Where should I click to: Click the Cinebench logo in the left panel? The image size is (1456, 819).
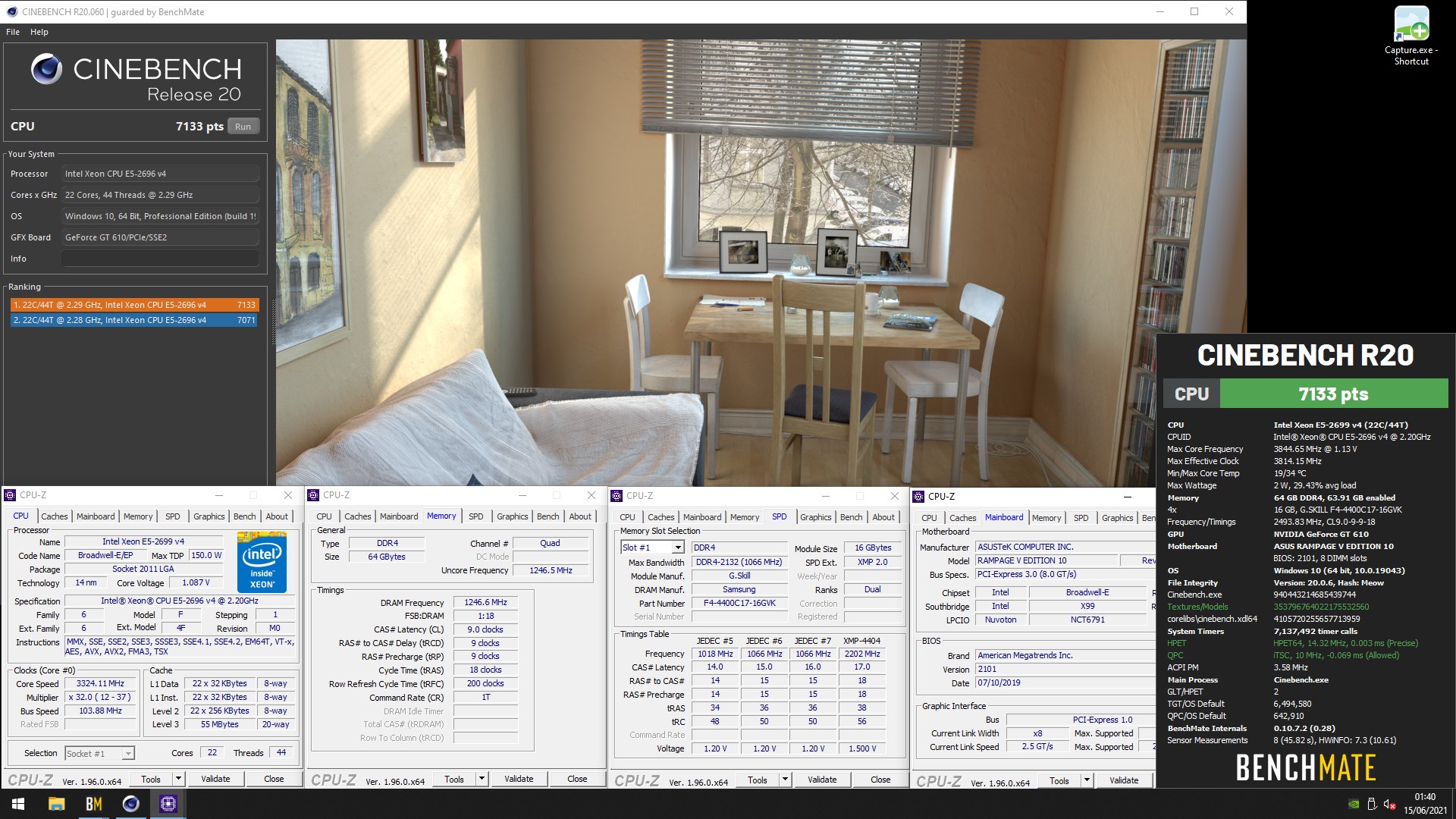[46, 69]
